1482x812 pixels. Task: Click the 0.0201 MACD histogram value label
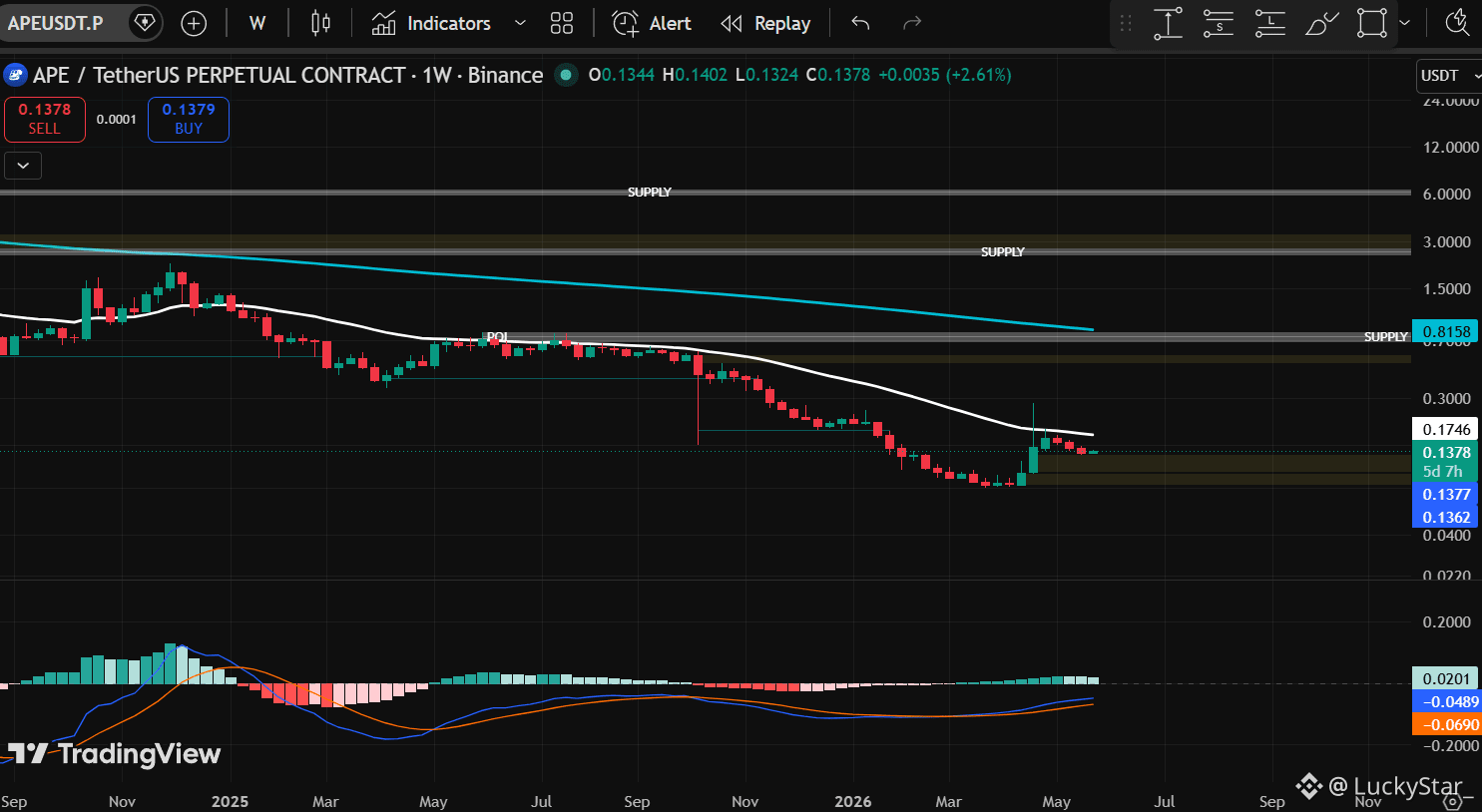(1446, 678)
